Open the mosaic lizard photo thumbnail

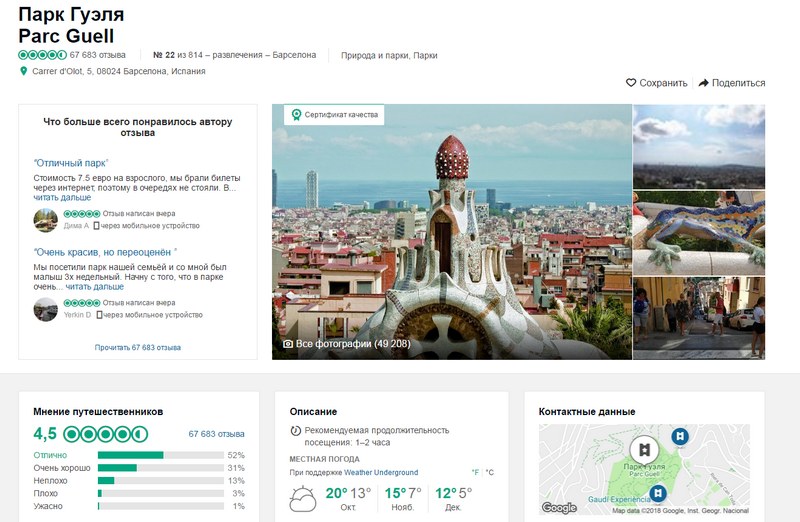pos(698,232)
